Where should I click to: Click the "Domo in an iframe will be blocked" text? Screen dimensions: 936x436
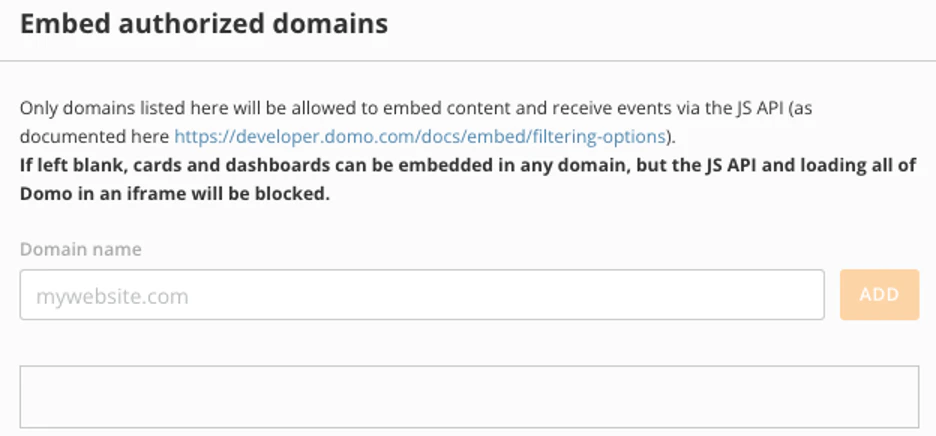click(174, 194)
